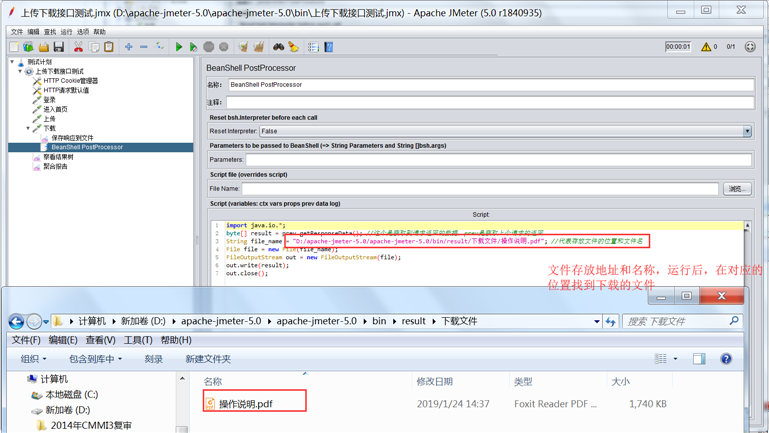769x433 pixels.
Task: Open the Function Helper list icon
Action: point(313,47)
